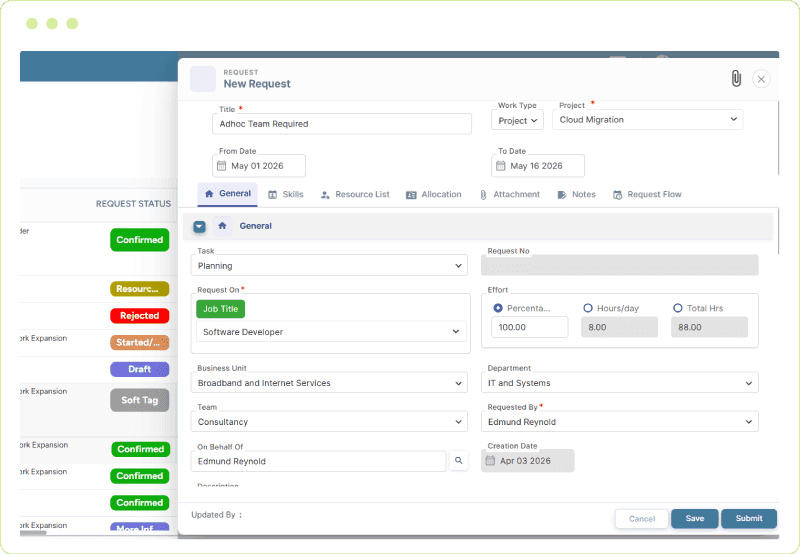This screenshot has height=554, width=800.
Task: Click the Creation Date calendar icon
Action: coord(490,461)
